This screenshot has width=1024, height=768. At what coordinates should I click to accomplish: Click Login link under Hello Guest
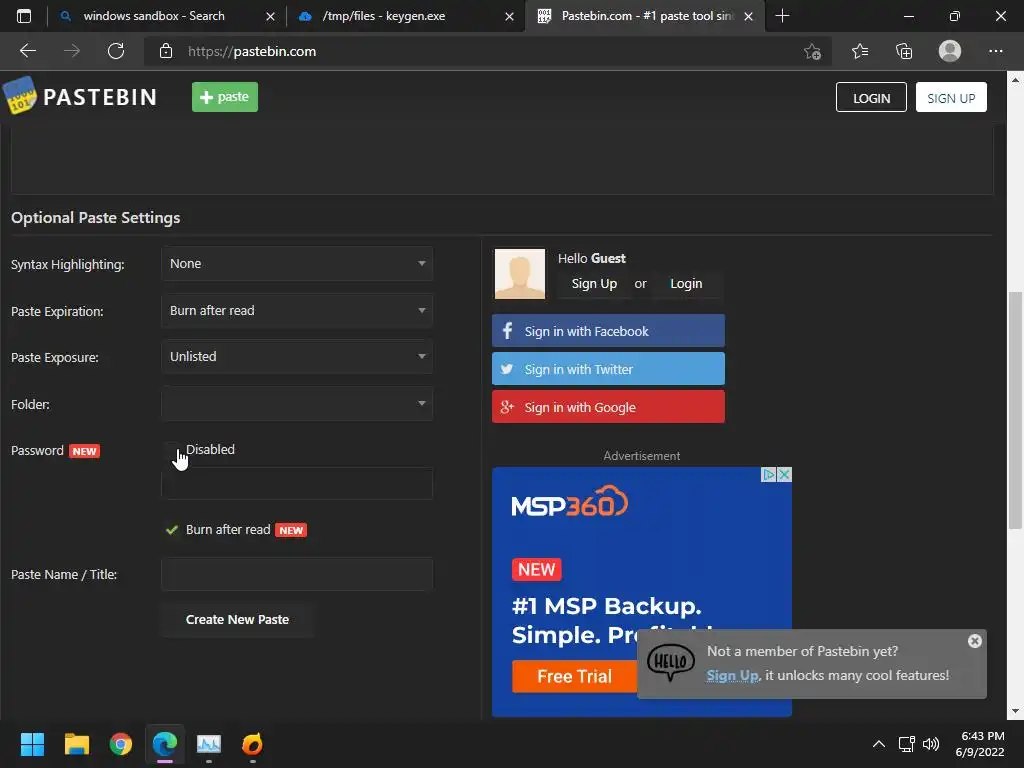point(686,284)
